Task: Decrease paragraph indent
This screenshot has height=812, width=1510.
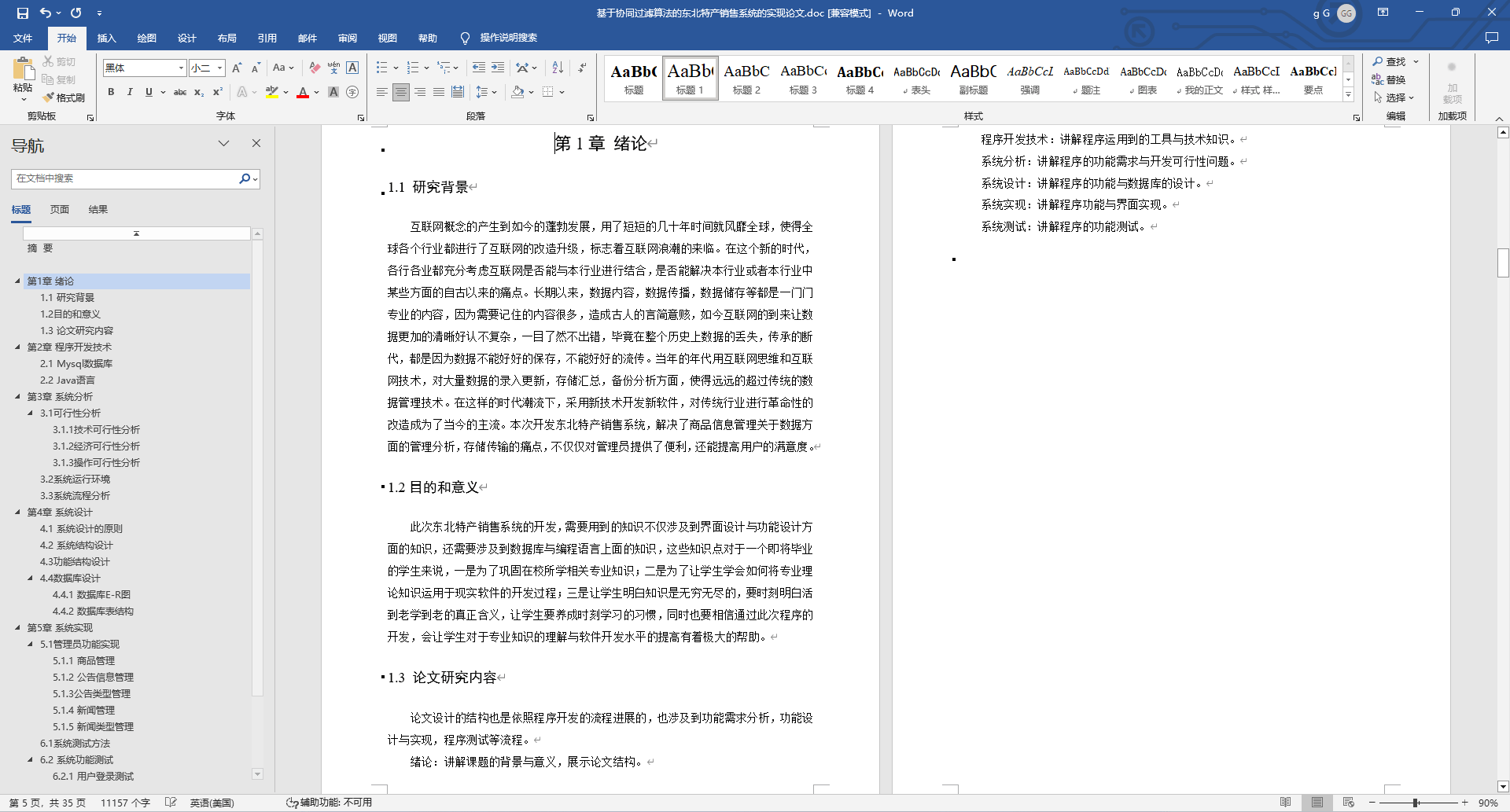Action: 479,68
